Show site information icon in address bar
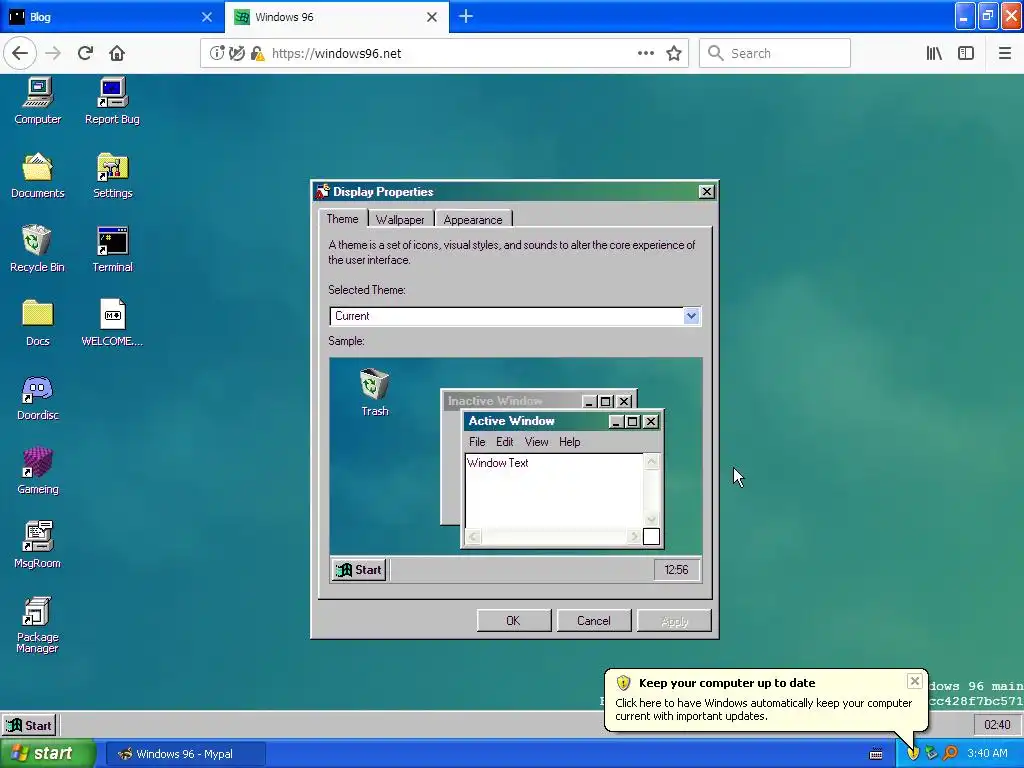Screen dimensions: 1024x768 [217, 53]
